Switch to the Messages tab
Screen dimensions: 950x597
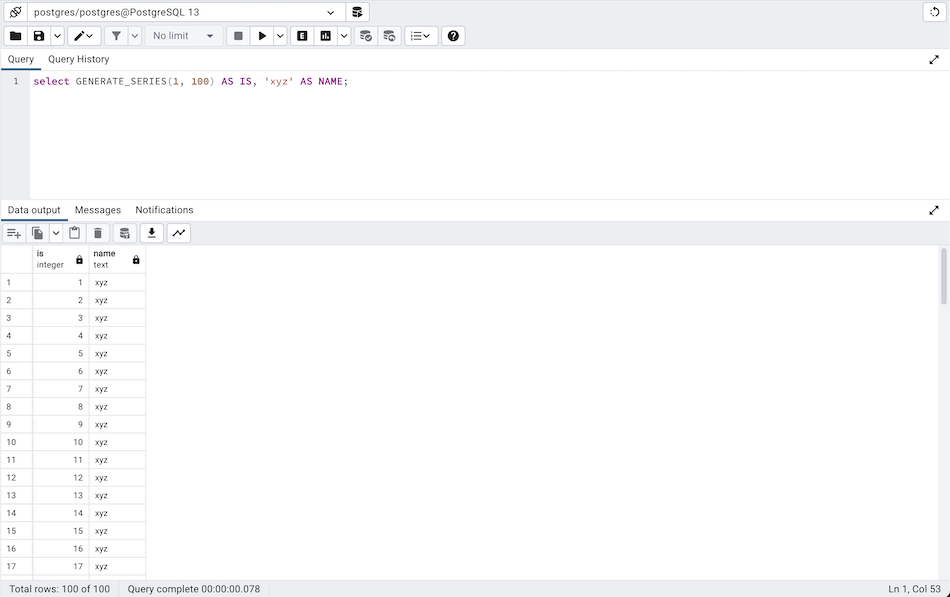97,210
